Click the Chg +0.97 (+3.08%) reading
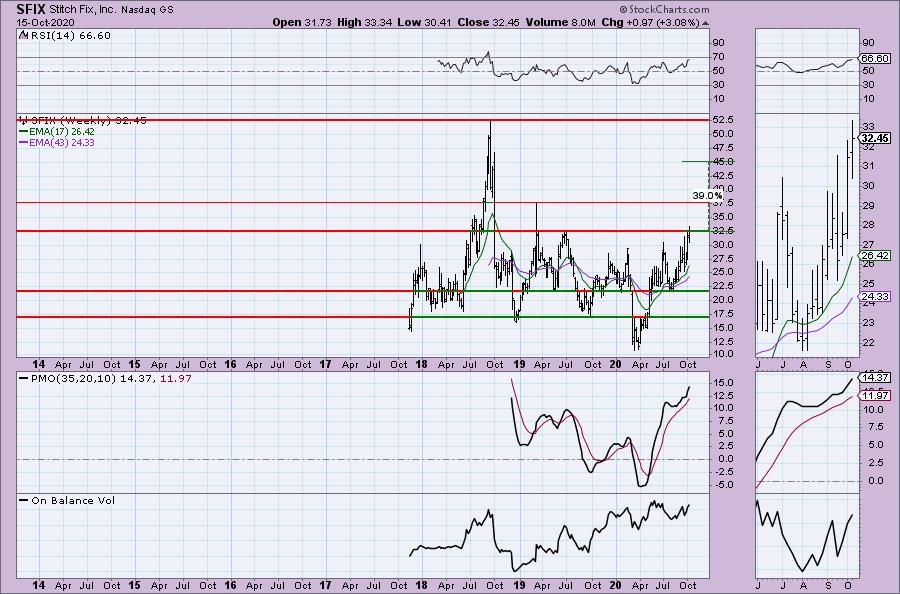The width and height of the screenshot is (900, 594). click(650, 22)
